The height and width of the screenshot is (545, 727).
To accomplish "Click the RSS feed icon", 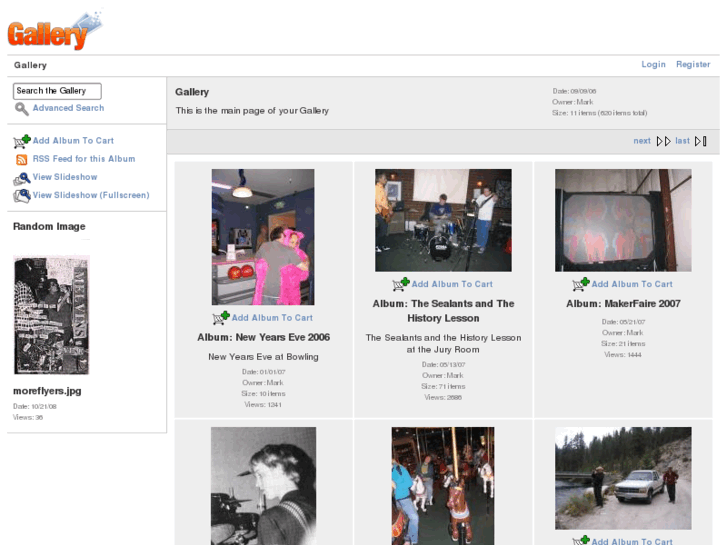I will click(x=22, y=159).
